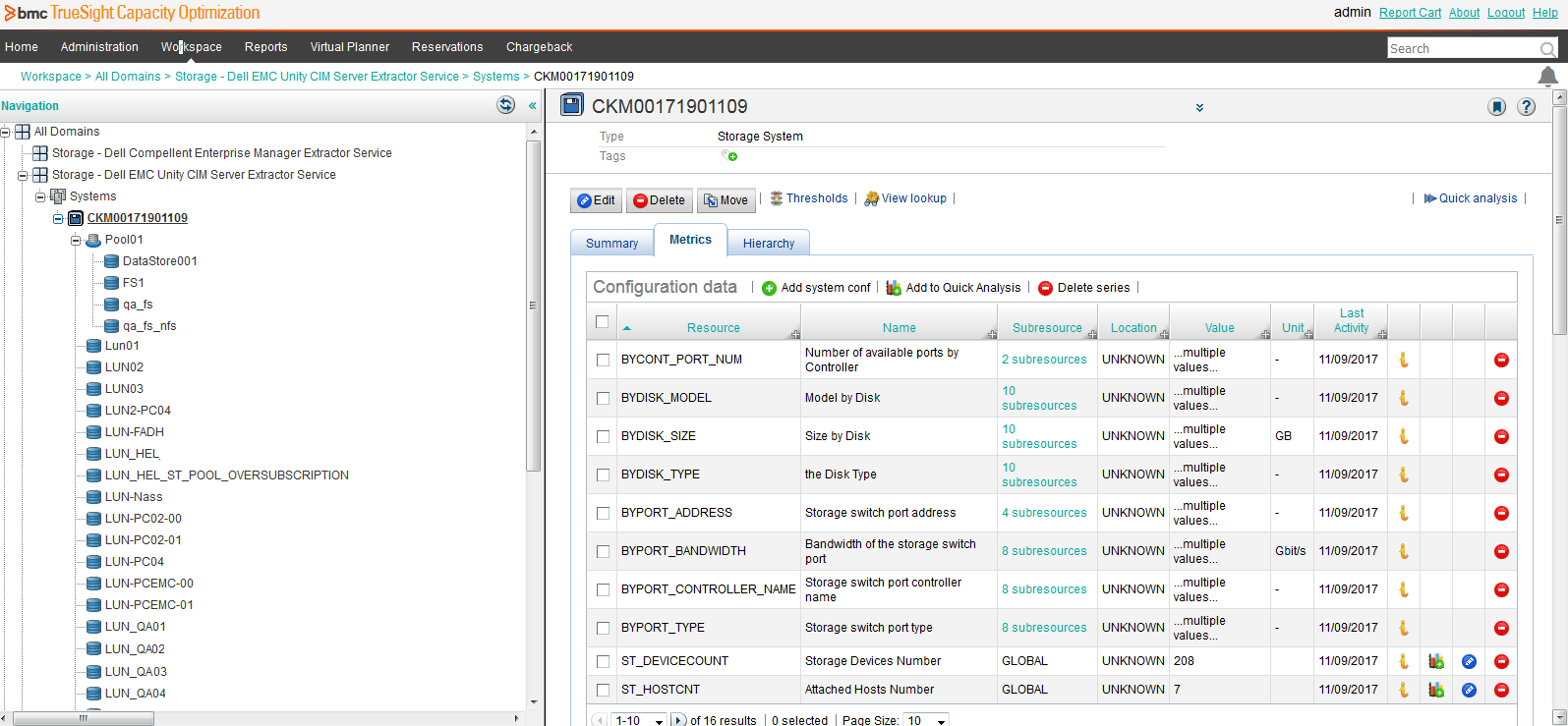
Task: Switch to the Hierarchy tab
Action: (x=768, y=243)
